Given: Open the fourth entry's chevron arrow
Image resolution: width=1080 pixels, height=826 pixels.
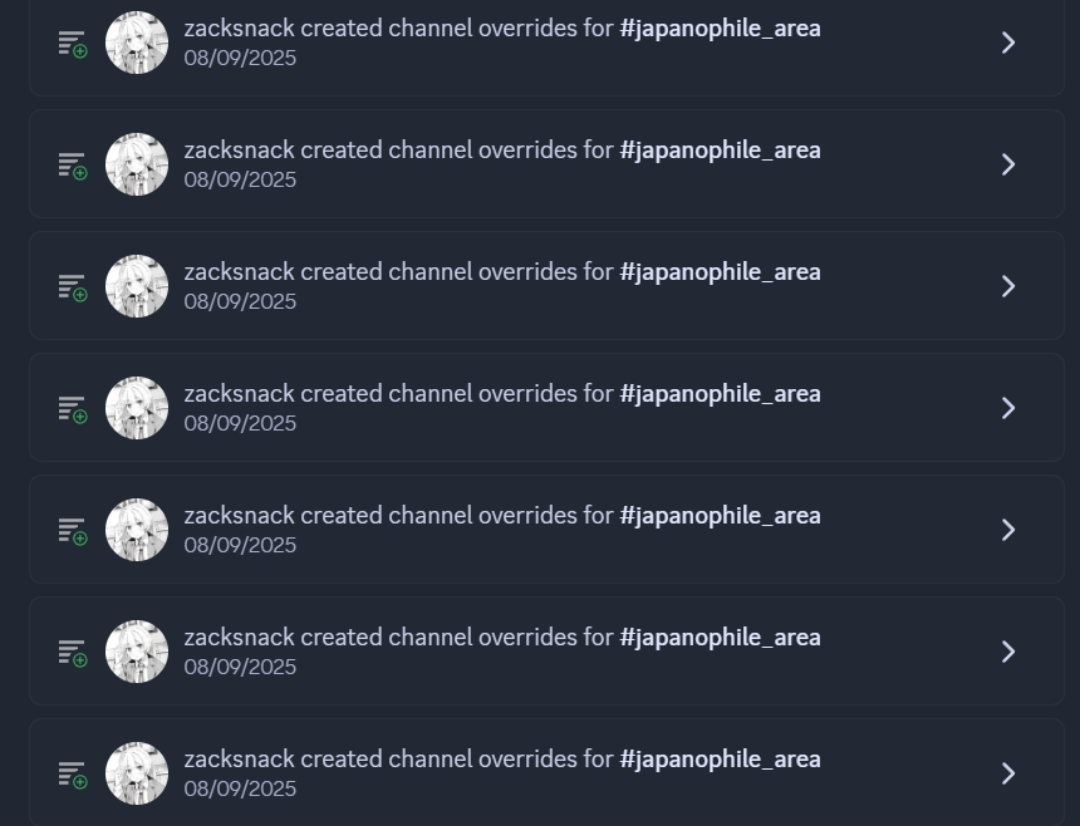Looking at the screenshot, I should [x=1008, y=408].
